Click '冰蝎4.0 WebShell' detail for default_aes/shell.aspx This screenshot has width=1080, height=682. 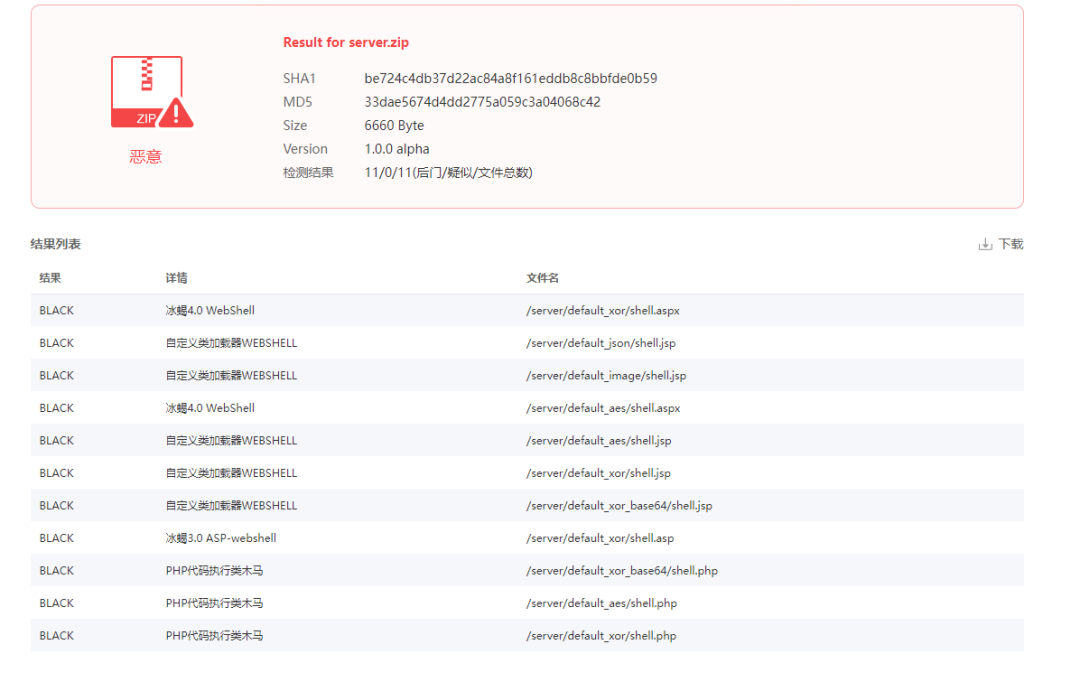pos(210,409)
